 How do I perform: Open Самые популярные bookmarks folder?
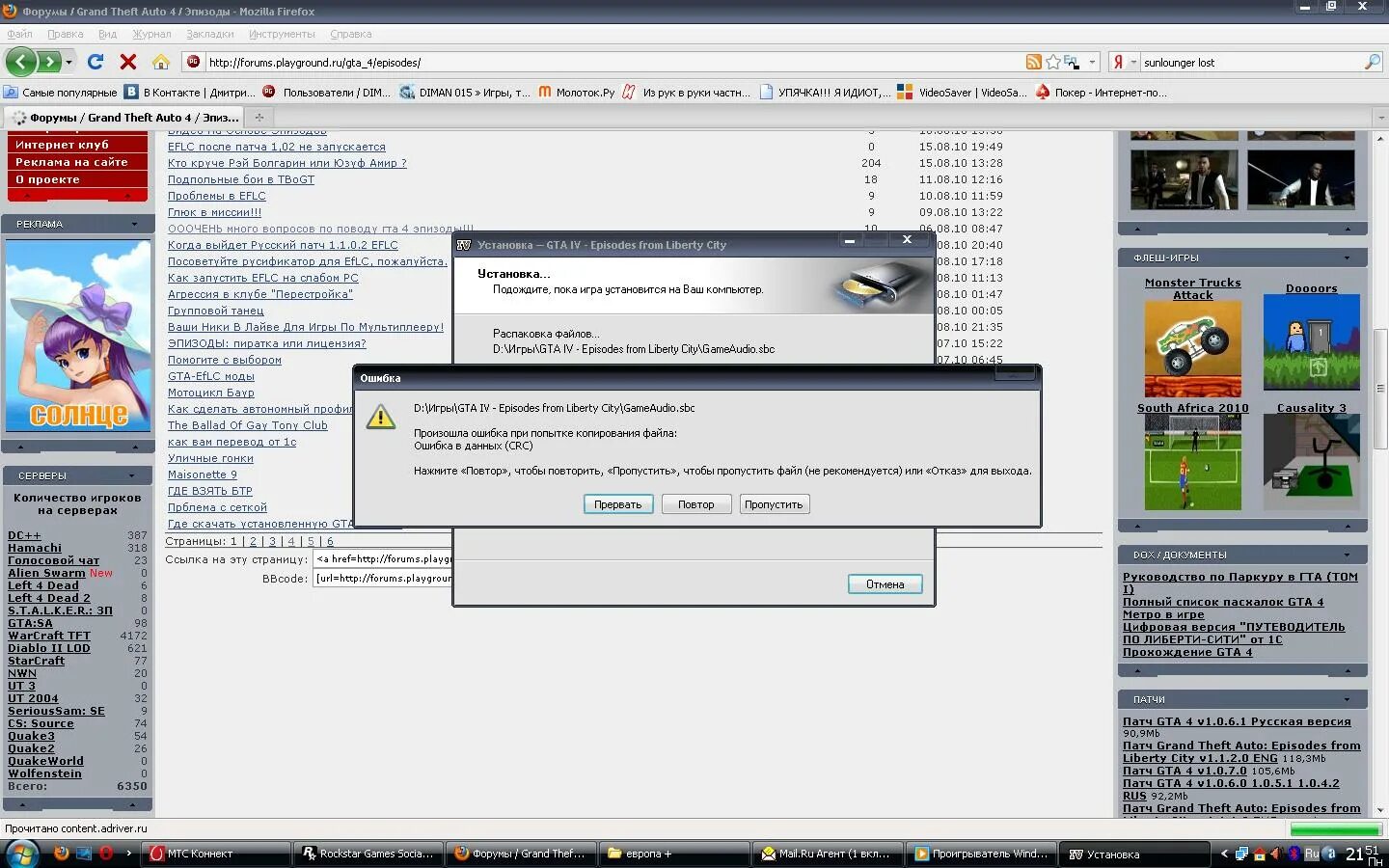(x=60, y=93)
